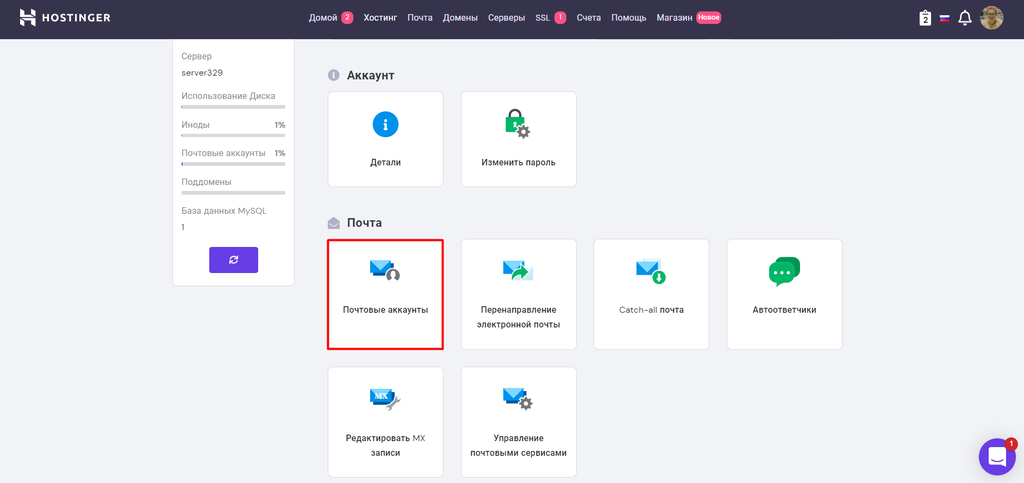Open the Хостинг menu item

click(x=380, y=18)
